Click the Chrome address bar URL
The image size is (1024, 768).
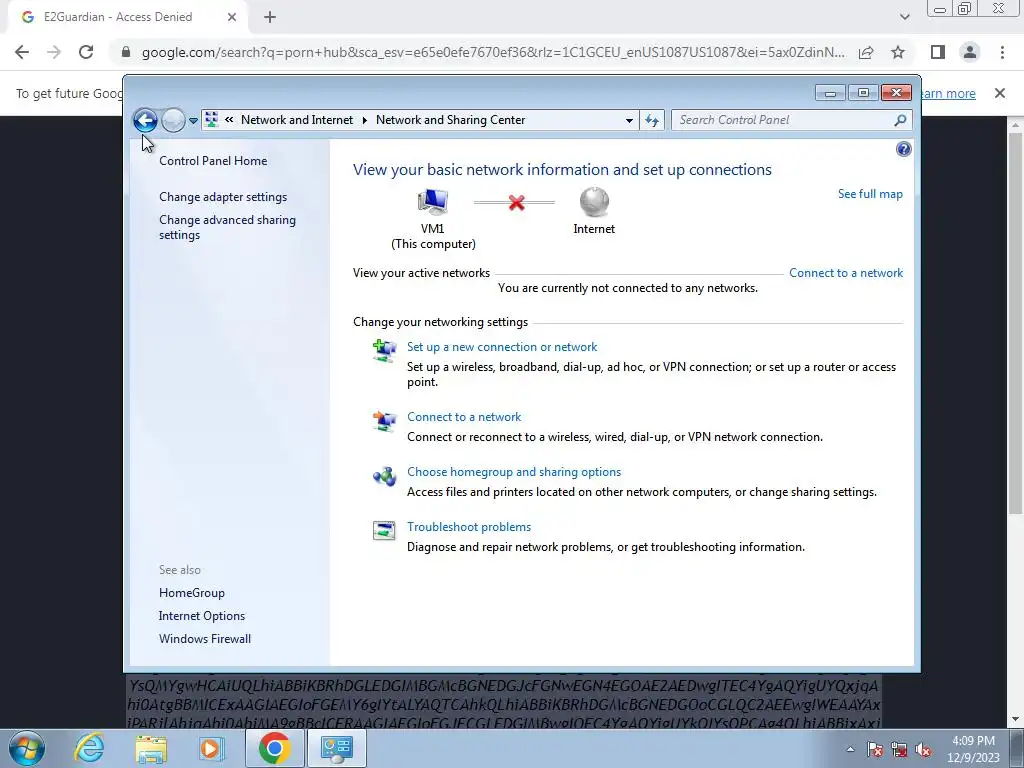[x=492, y=52]
